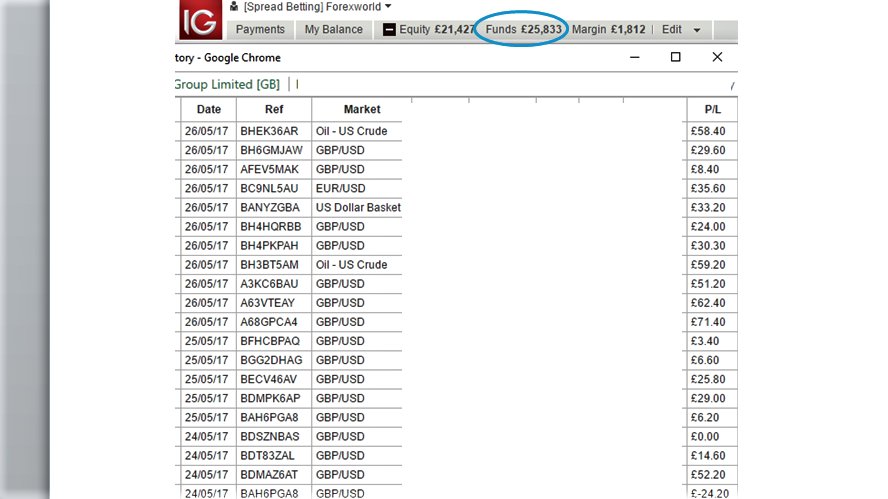The image size is (888, 499).
Task: Open the Payments tab
Action: pyautogui.click(x=261, y=29)
